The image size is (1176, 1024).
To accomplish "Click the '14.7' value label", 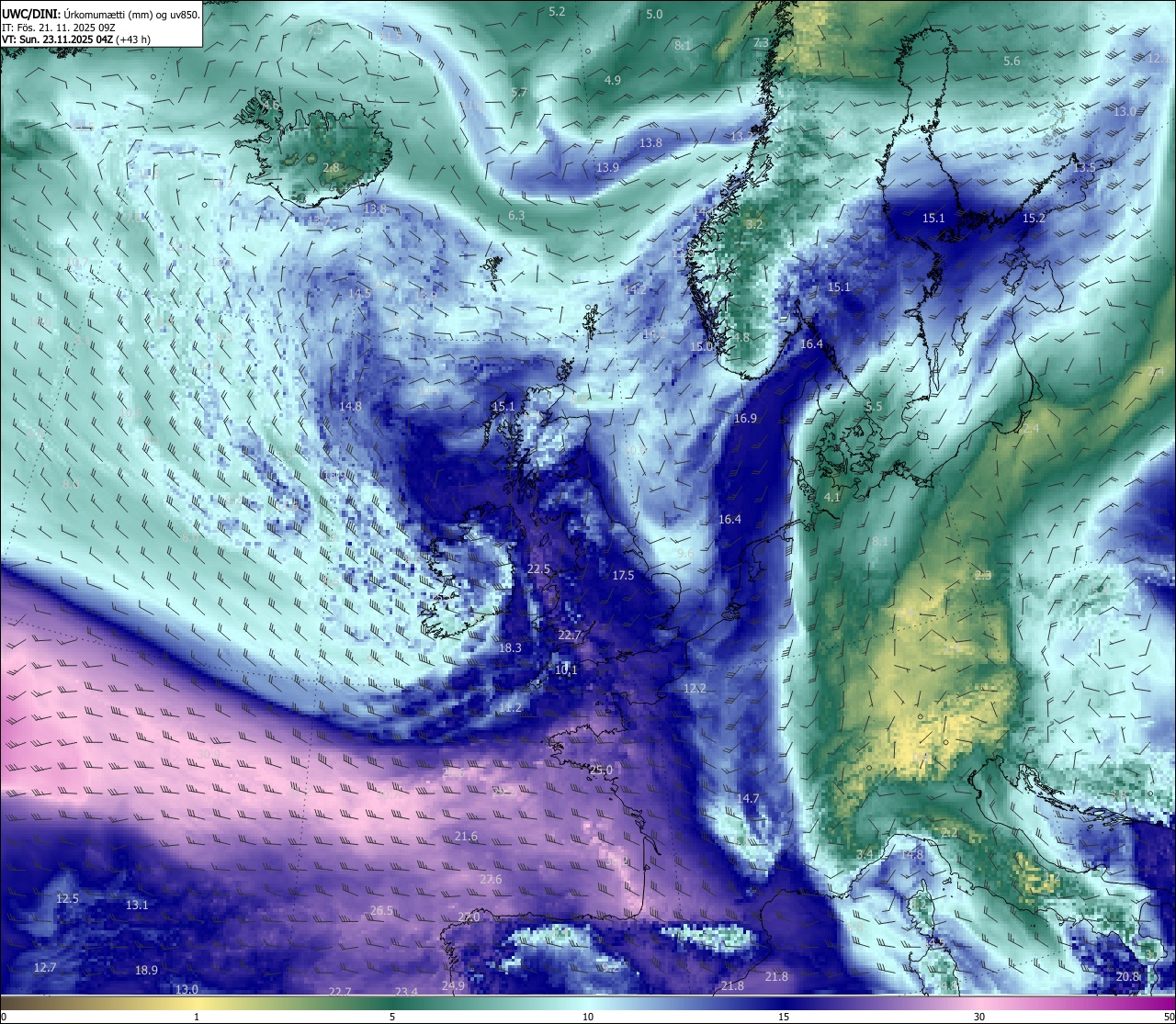I will point(748,798).
